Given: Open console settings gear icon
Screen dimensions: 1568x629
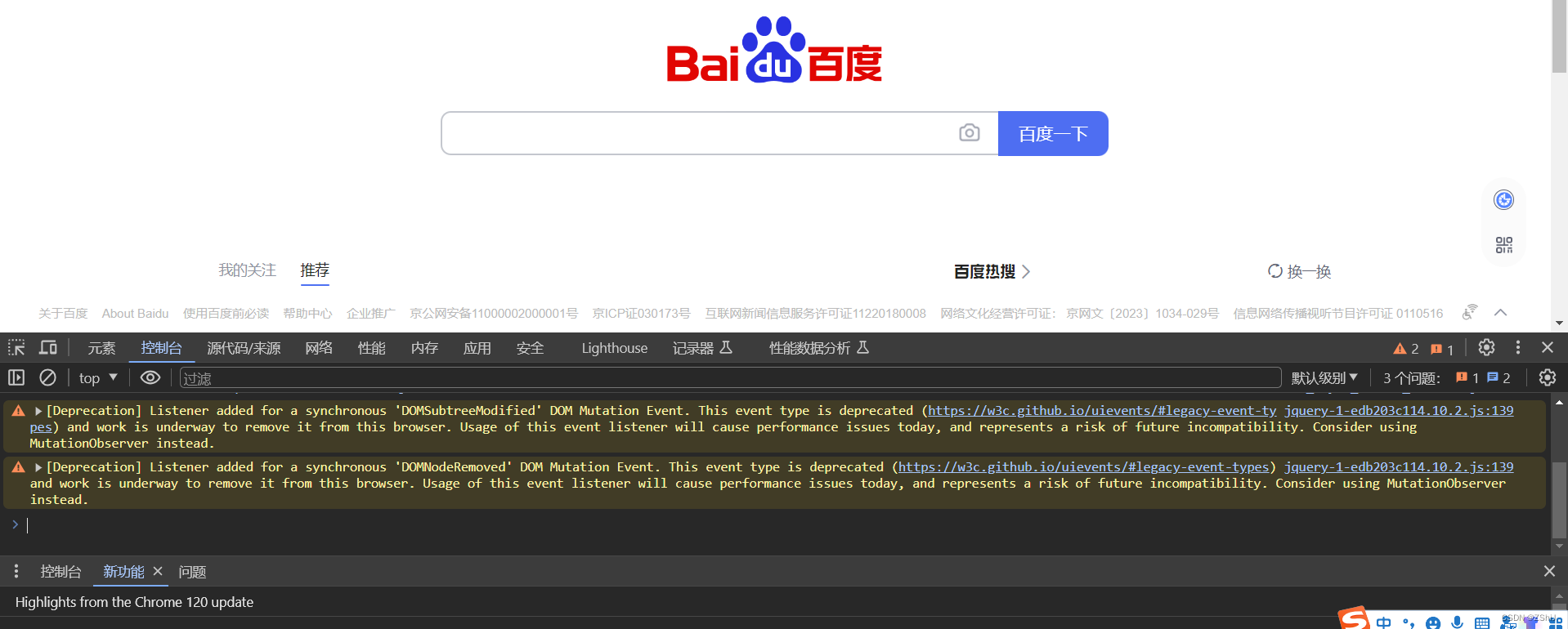Looking at the screenshot, I should tap(1548, 377).
